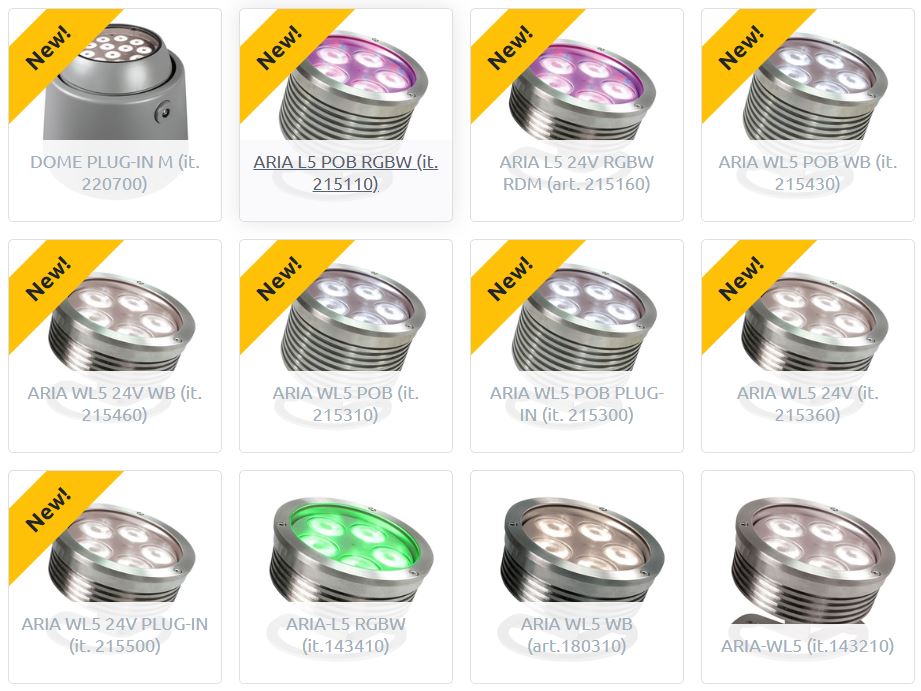This screenshot has width=921, height=691.
Task: Open the ARIA L5 24V RGBW RDM product image
Action: tap(577, 75)
